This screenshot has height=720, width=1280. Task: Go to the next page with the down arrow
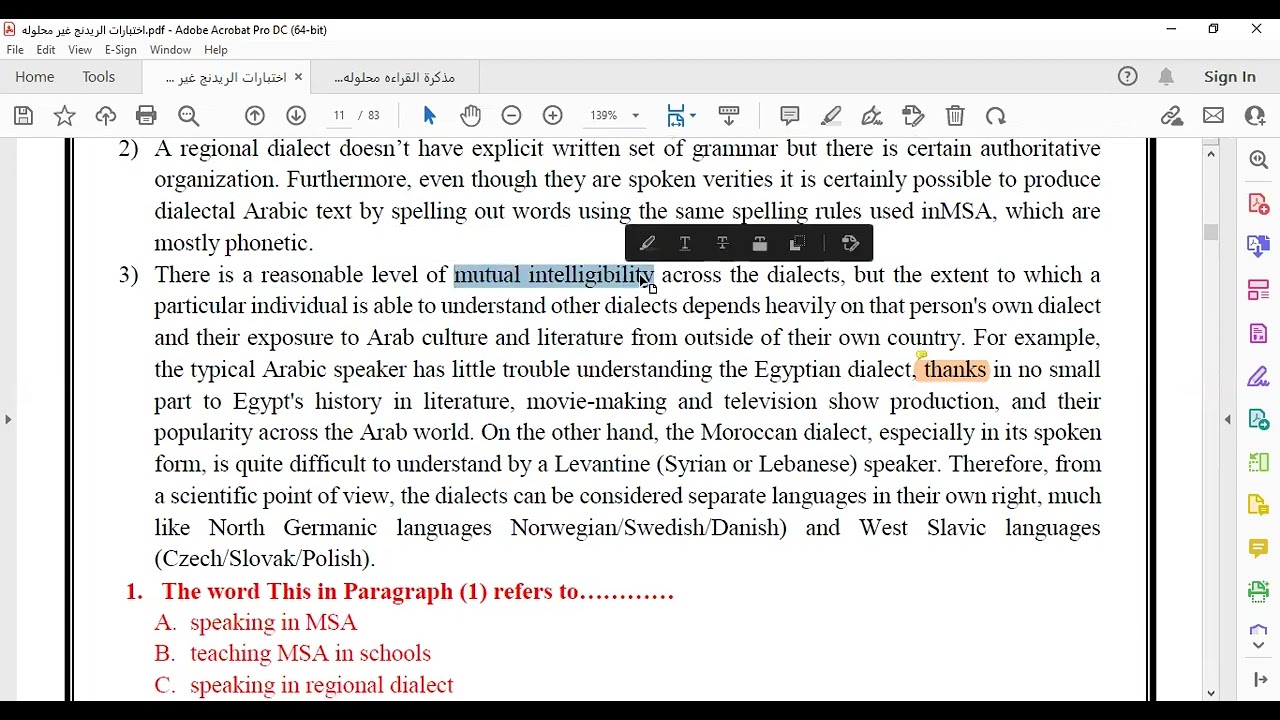[296, 116]
